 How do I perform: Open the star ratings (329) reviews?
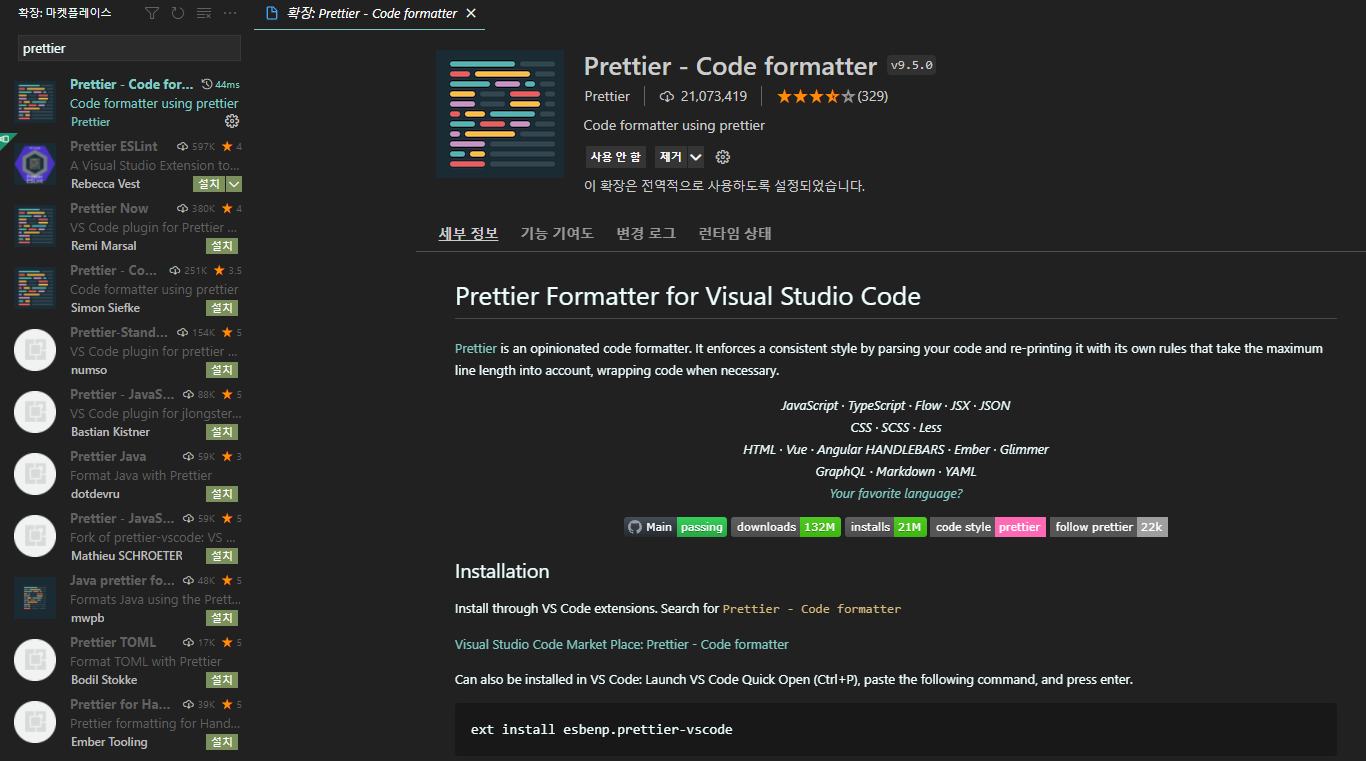[832, 96]
